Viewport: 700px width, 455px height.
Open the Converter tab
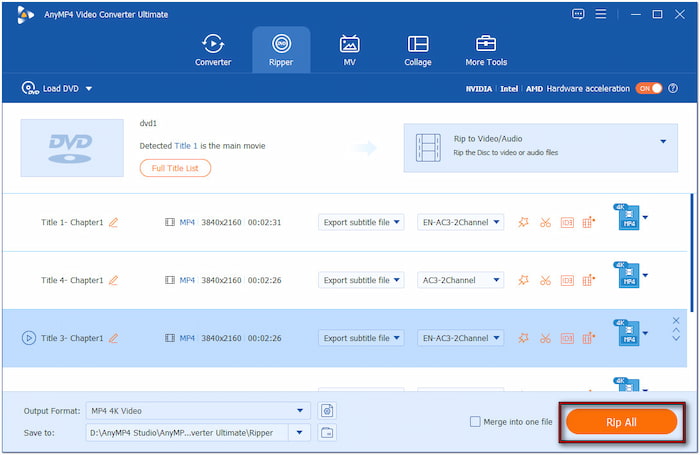[213, 50]
